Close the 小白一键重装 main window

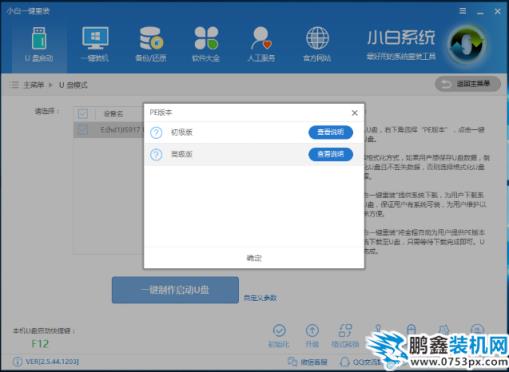[498, 12]
